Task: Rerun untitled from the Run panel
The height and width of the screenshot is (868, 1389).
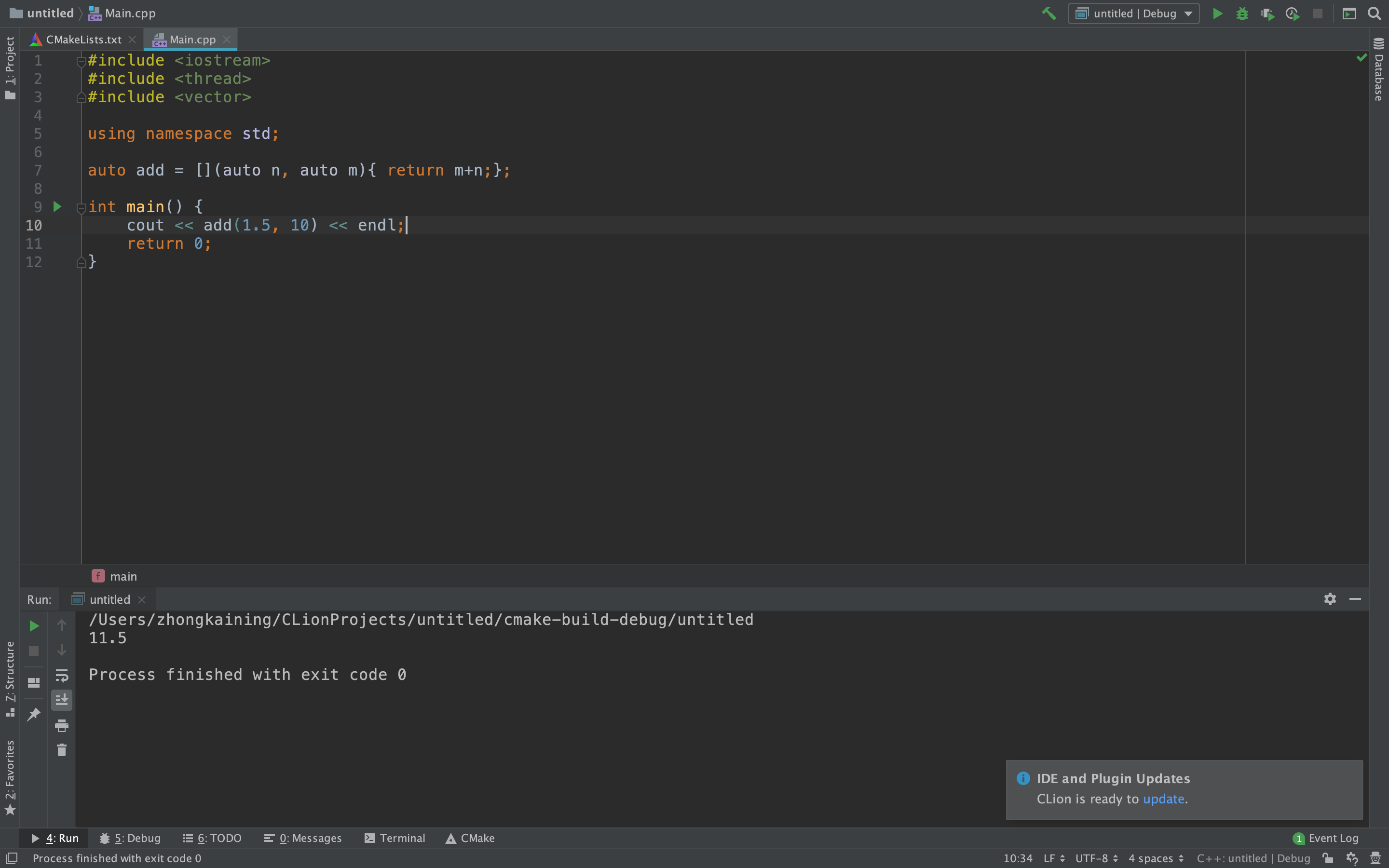Action: [x=34, y=626]
